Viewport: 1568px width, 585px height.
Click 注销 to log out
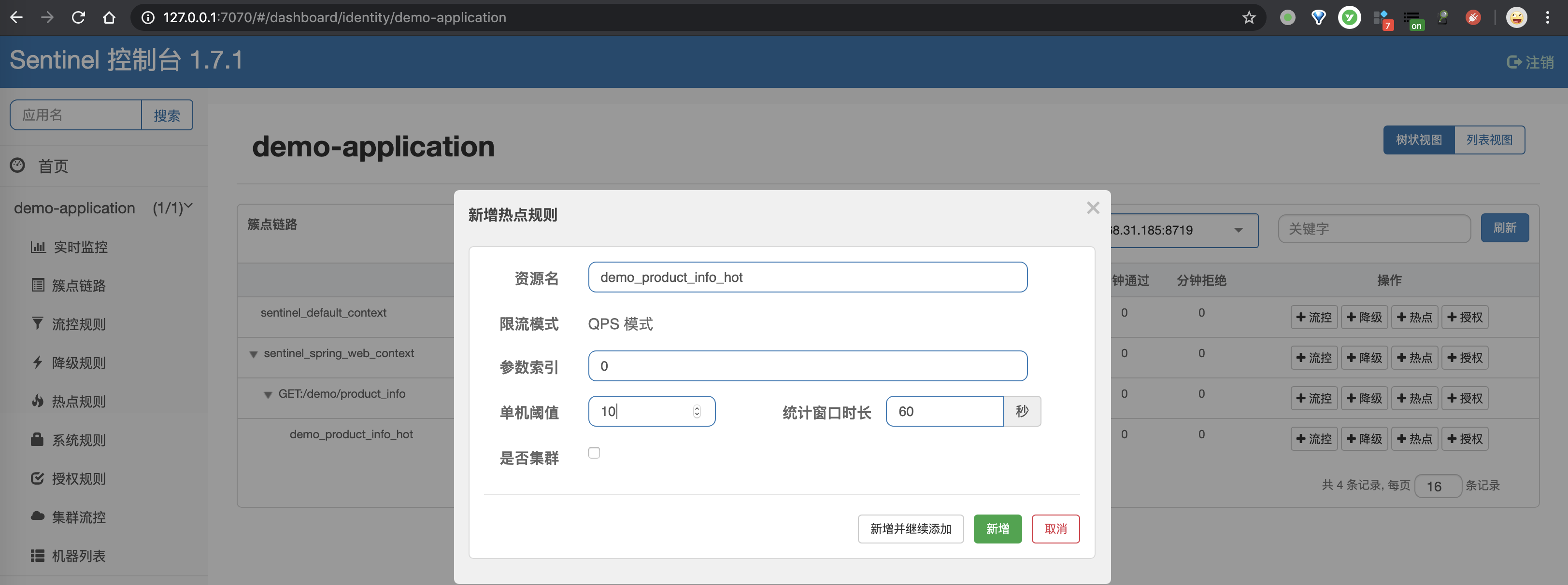click(1531, 61)
